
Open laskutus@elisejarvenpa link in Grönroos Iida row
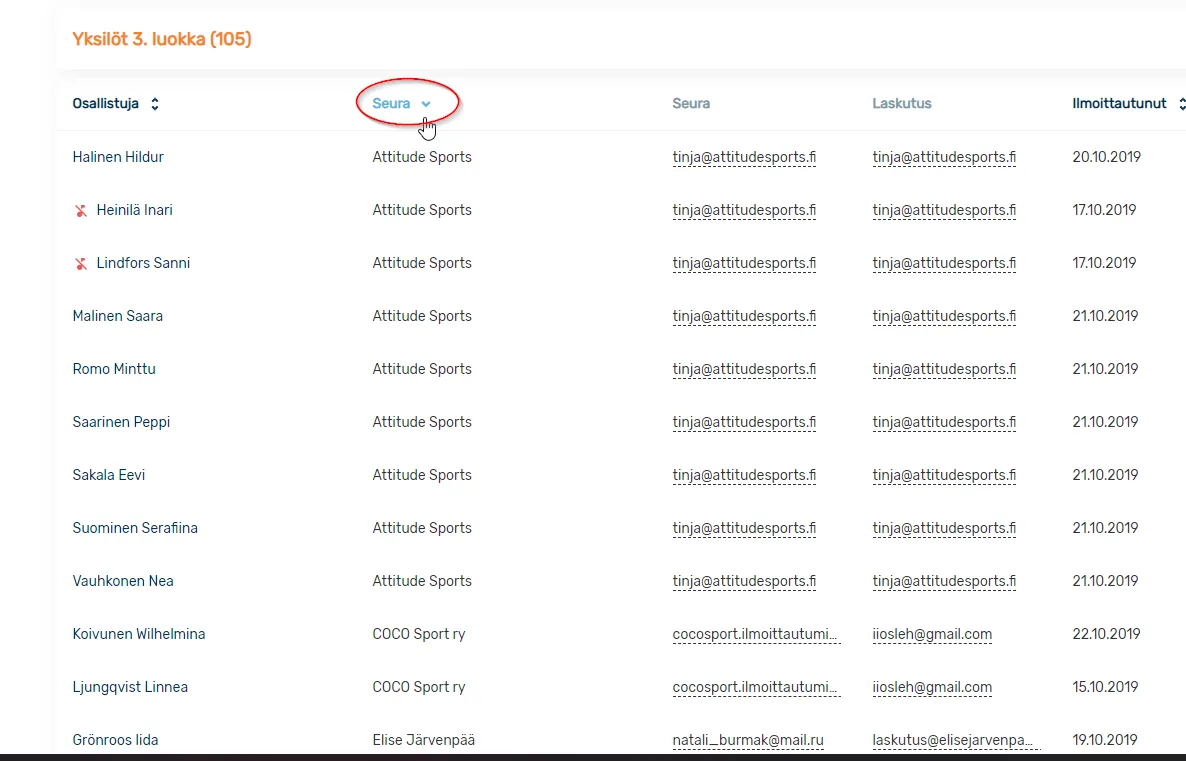pos(956,740)
